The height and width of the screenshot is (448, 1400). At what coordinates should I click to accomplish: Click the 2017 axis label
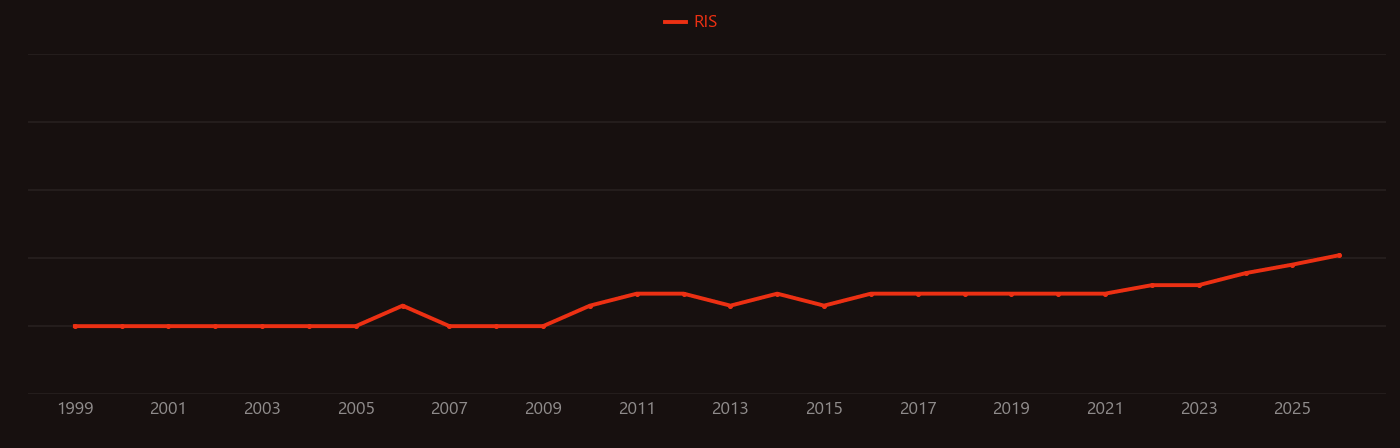918,408
